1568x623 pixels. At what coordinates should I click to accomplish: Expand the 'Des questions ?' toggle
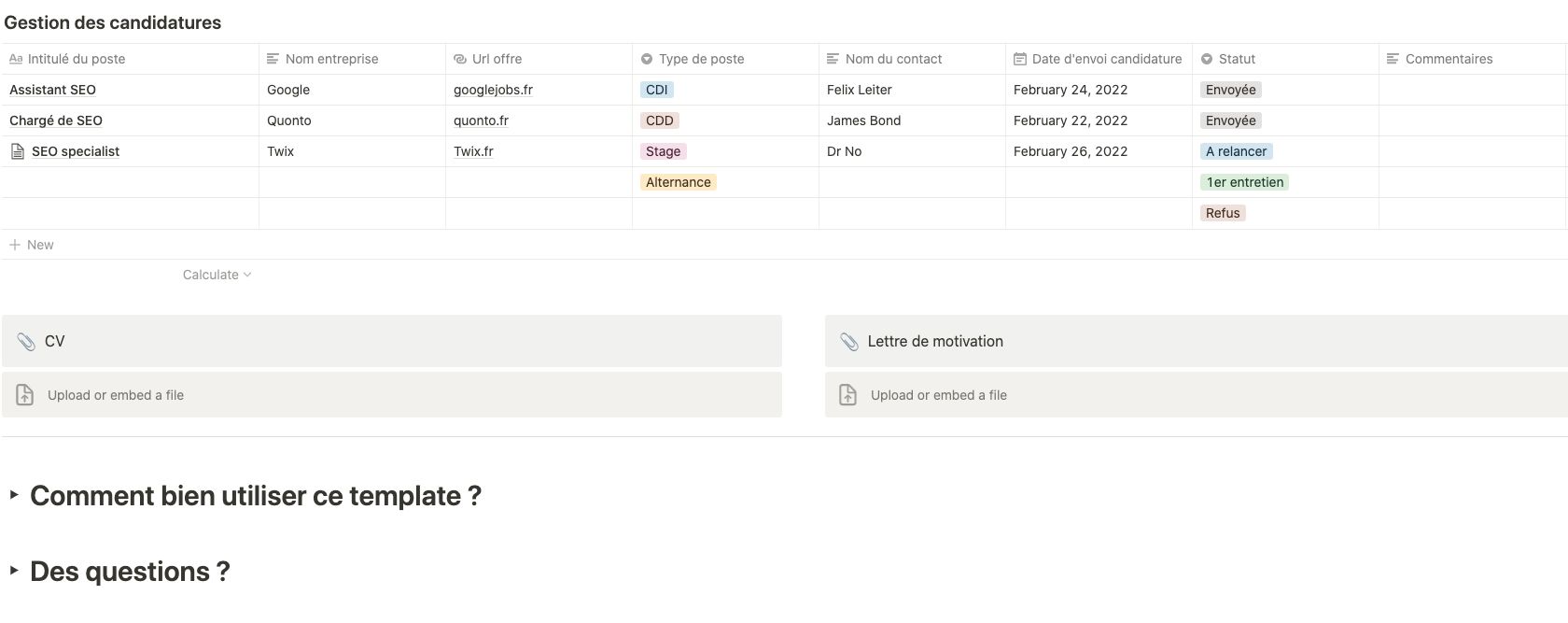(x=14, y=570)
